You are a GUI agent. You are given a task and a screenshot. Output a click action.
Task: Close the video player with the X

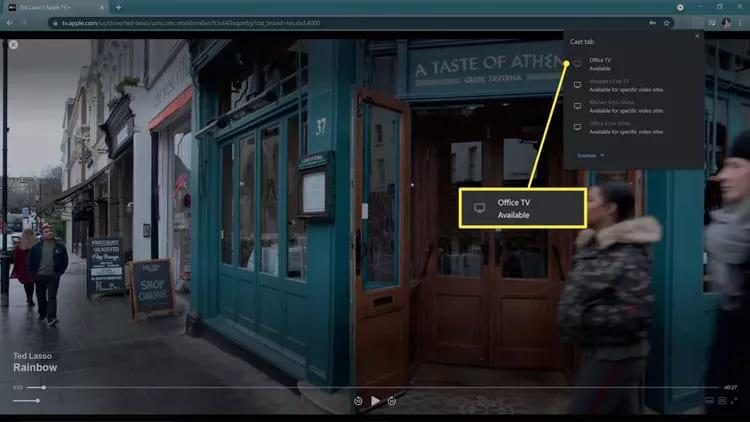tap(13, 44)
